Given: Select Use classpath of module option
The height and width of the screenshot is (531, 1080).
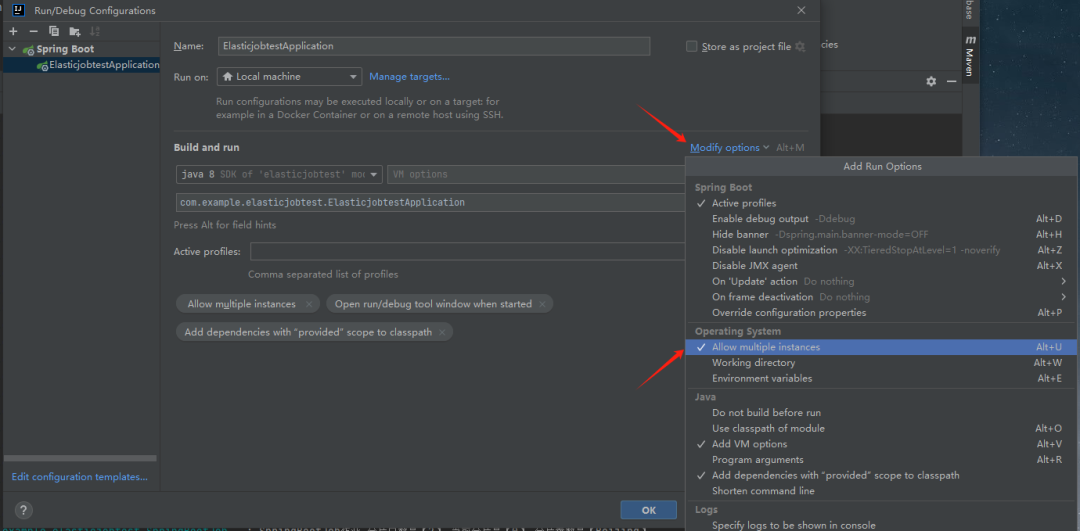Looking at the screenshot, I should tap(881, 428).
